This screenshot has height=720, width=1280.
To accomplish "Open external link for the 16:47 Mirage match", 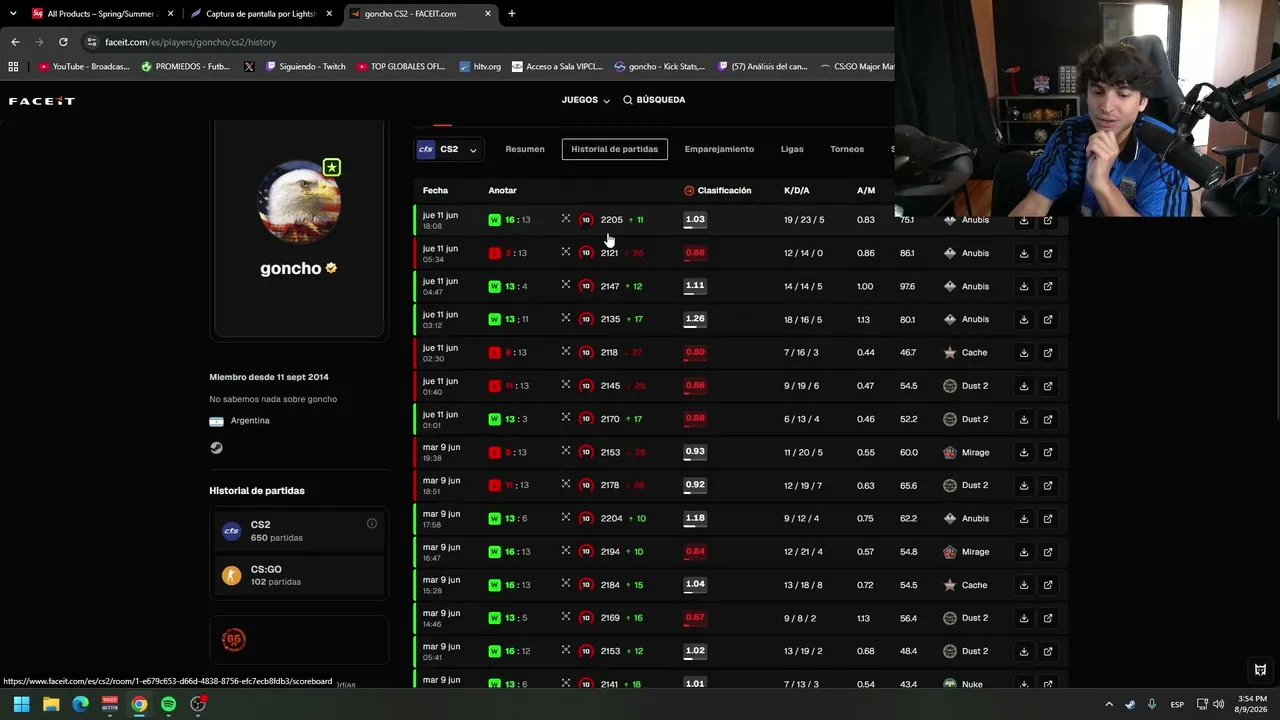I will click(x=1048, y=552).
